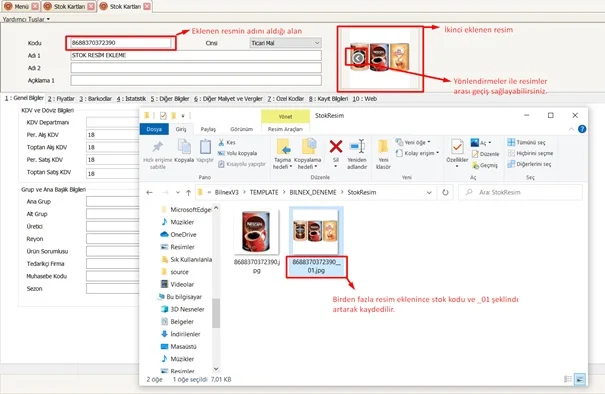Click Yeniden adlandır icon
The height and width of the screenshot is (394, 605).
tap(357, 147)
